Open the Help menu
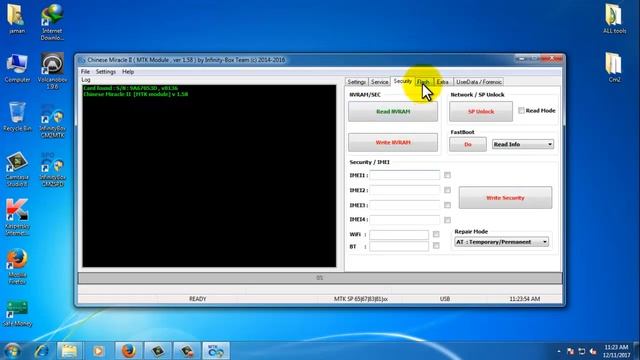Image resolution: width=640 pixels, height=360 pixels. point(128,72)
